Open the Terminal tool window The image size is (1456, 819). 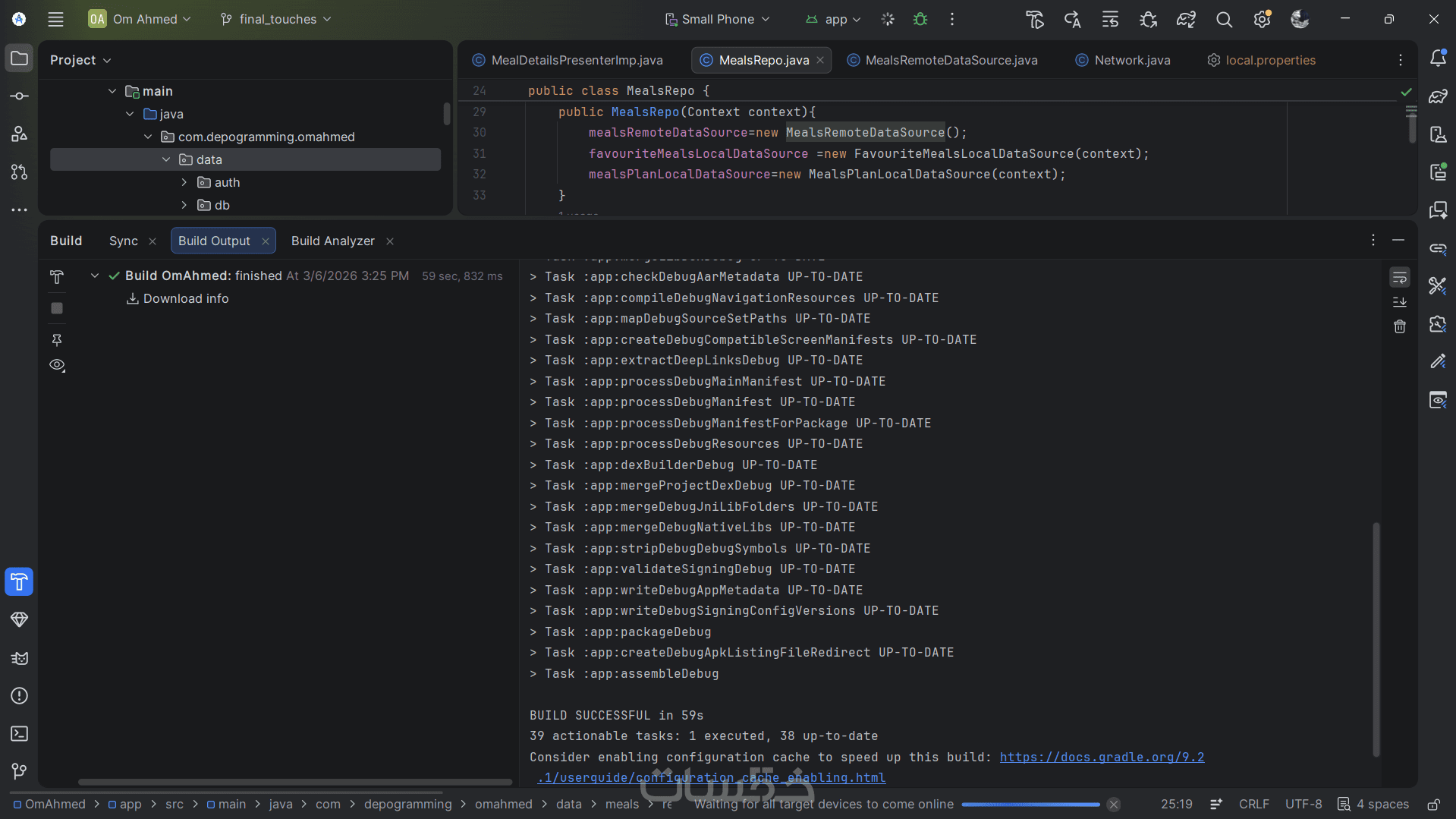[x=20, y=734]
